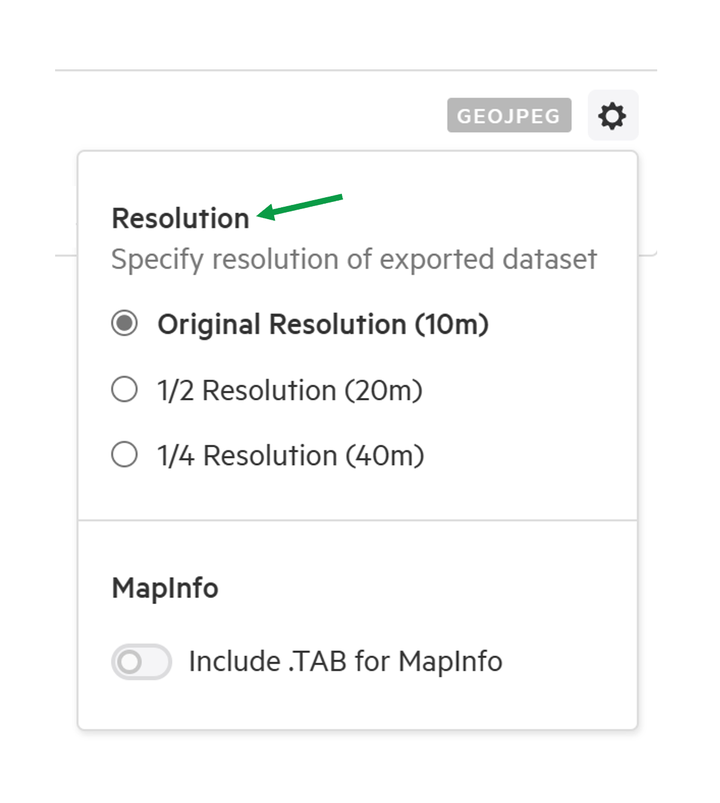
Task: Choose the 1/2 Resolution (20m) radio button
Action: [x=124, y=389]
